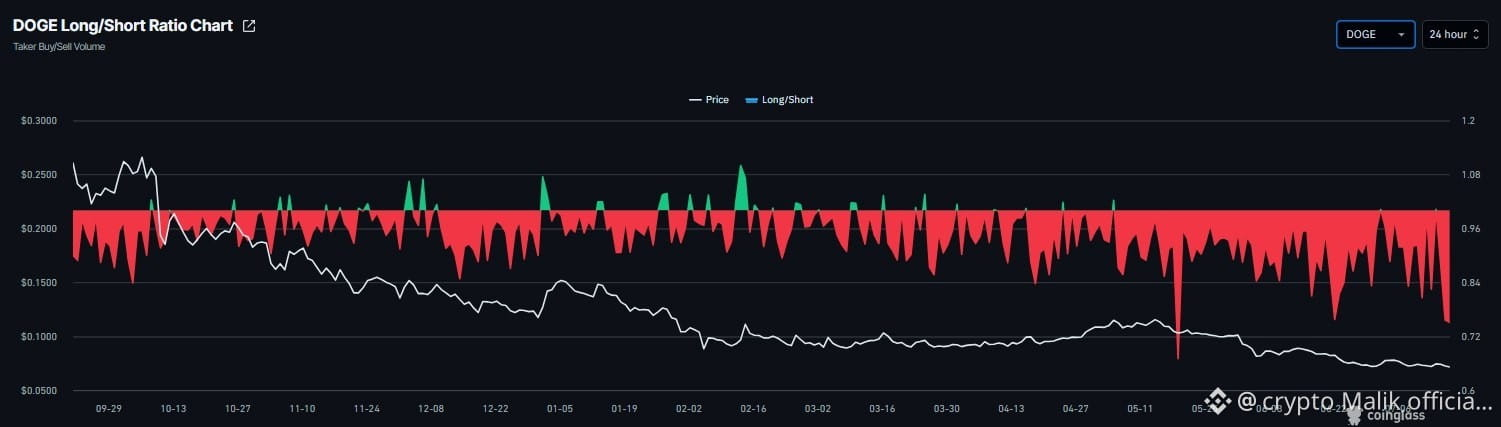Click the 1.2 ratio axis label

[x=1468, y=121]
